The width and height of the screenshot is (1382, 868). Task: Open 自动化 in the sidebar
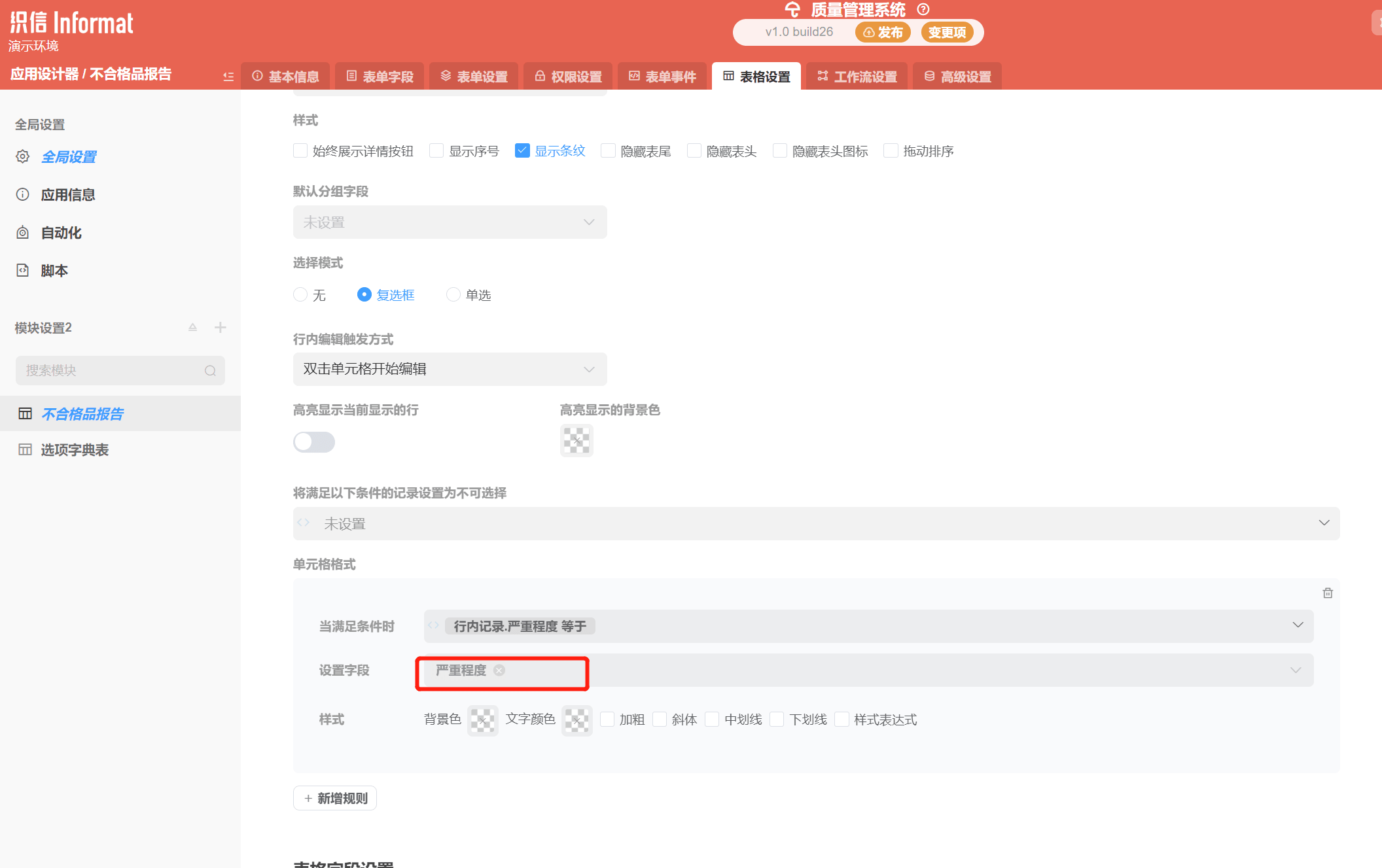point(61,233)
